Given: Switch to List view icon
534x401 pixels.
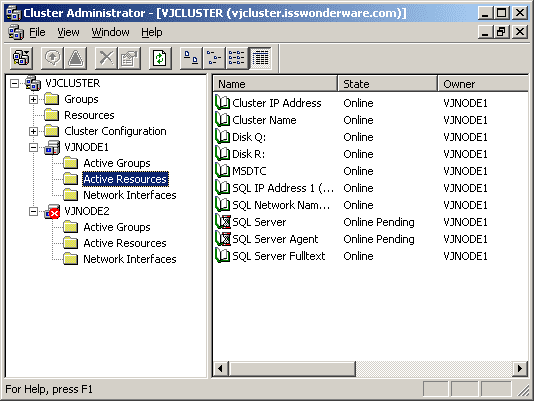Looking at the screenshot, I should (237, 58).
